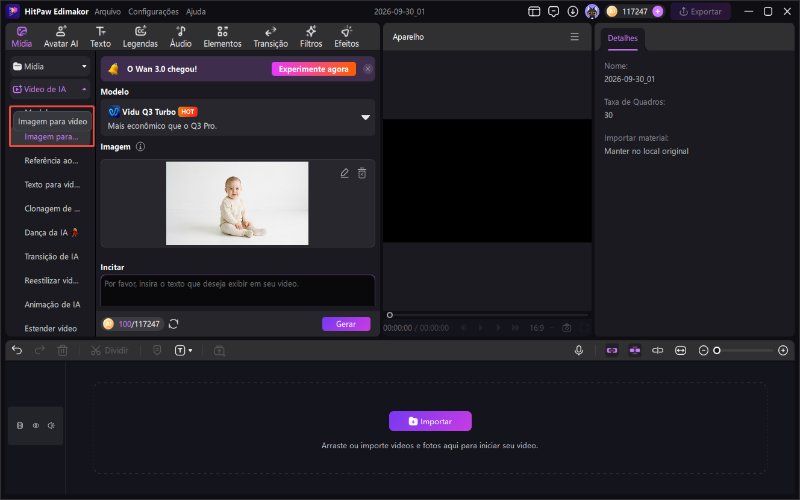This screenshot has height=500, width=800.
Task: Select Animação de IA option
Action: point(52,305)
